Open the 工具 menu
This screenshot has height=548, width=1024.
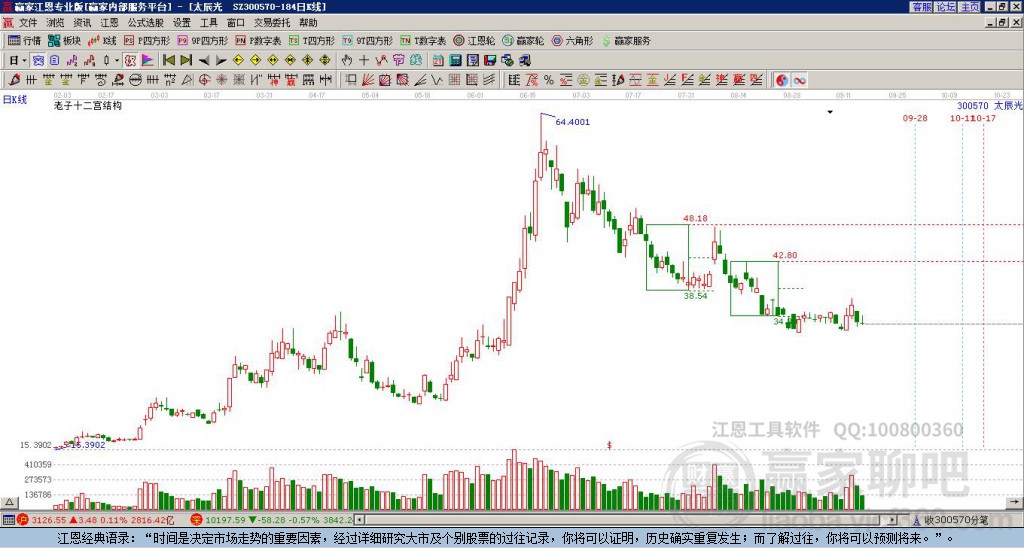point(209,23)
